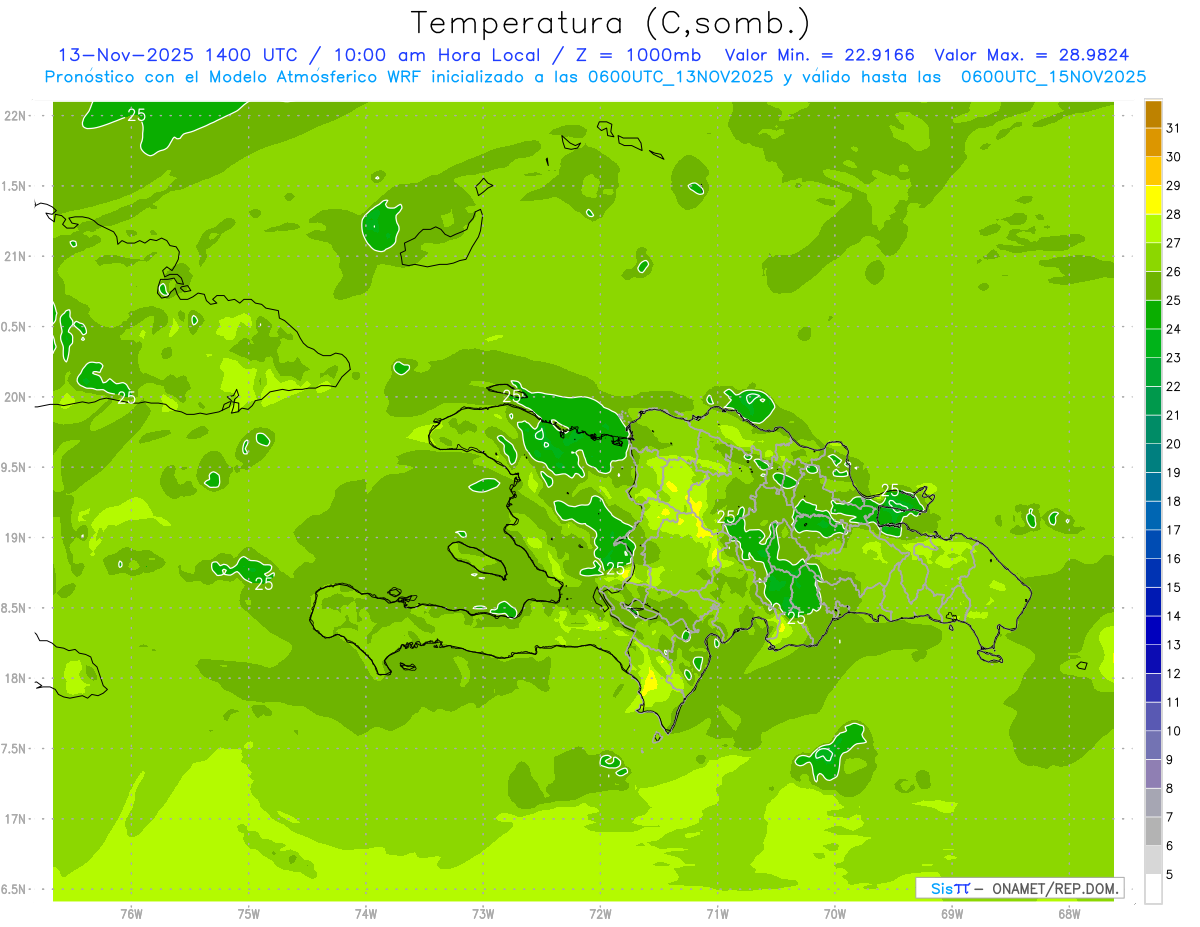Click the Valor Max. = 28.9824 text
Screen dimensions: 1200x927
(x=1032, y=56)
